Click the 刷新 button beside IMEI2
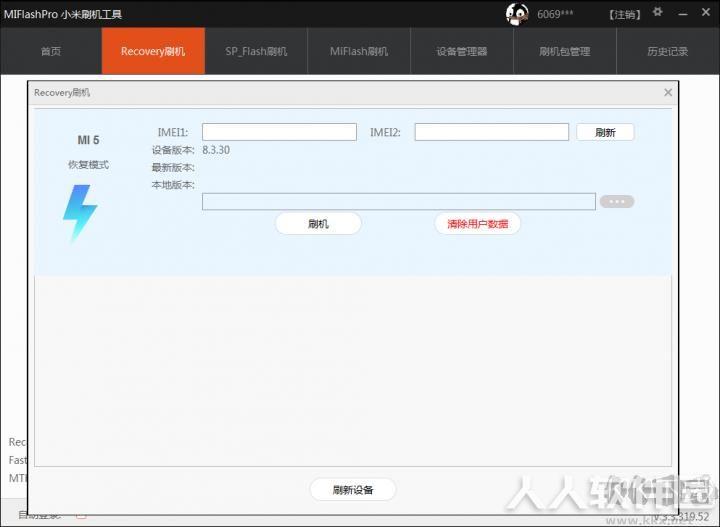 click(x=605, y=132)
